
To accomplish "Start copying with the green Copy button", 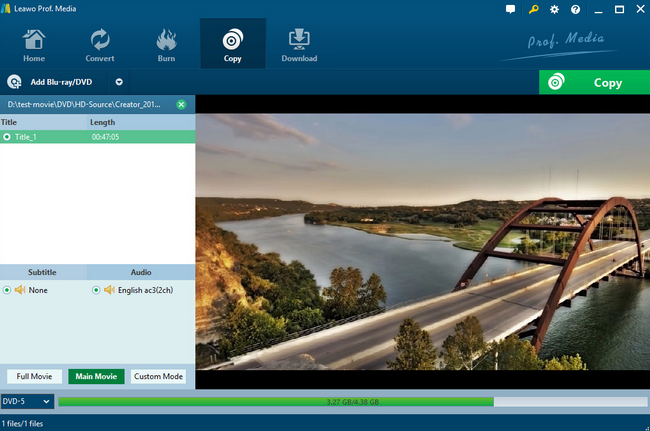I will click(x=594, y=82).
